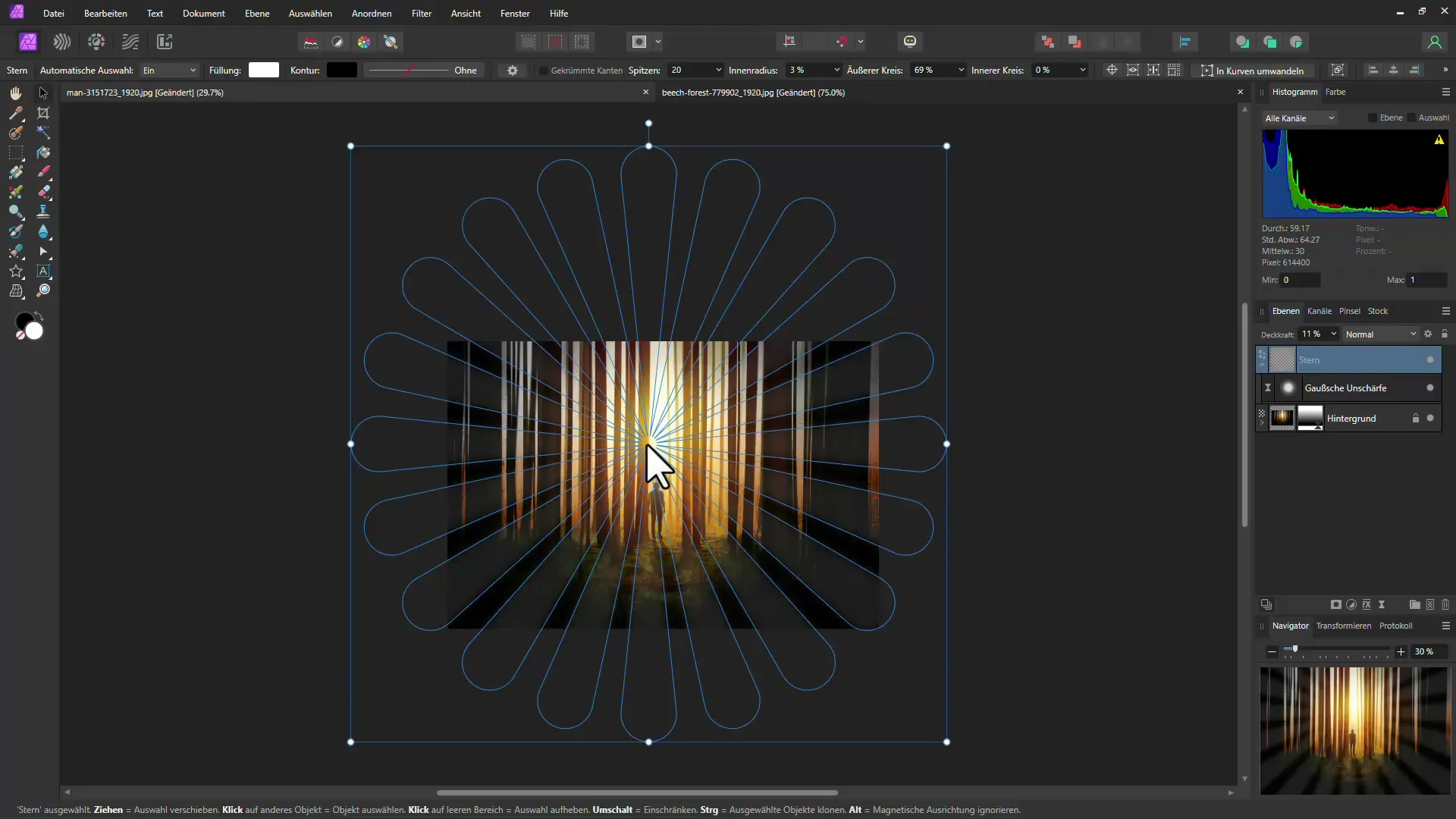Choose the Selection Brush tool
This screenshot has height=819, width=1456.
pyautogui.click(x=15, y=133)
